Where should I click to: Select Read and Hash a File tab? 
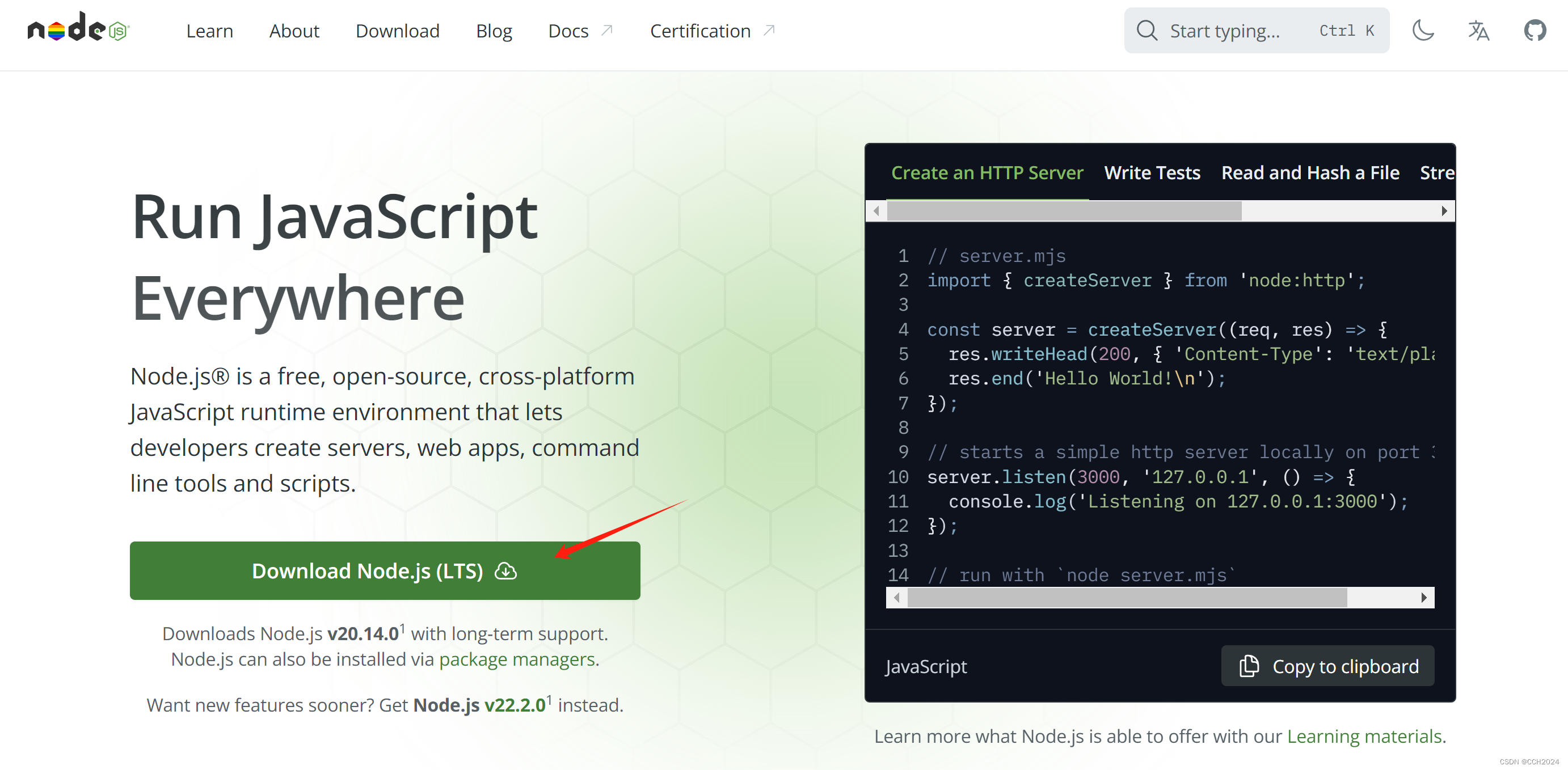(x=1310, y=173)
